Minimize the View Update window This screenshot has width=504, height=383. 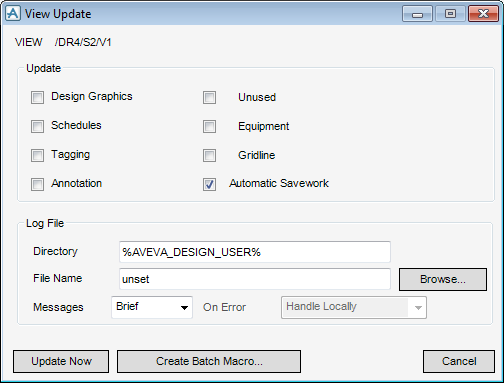click(417, 14)
